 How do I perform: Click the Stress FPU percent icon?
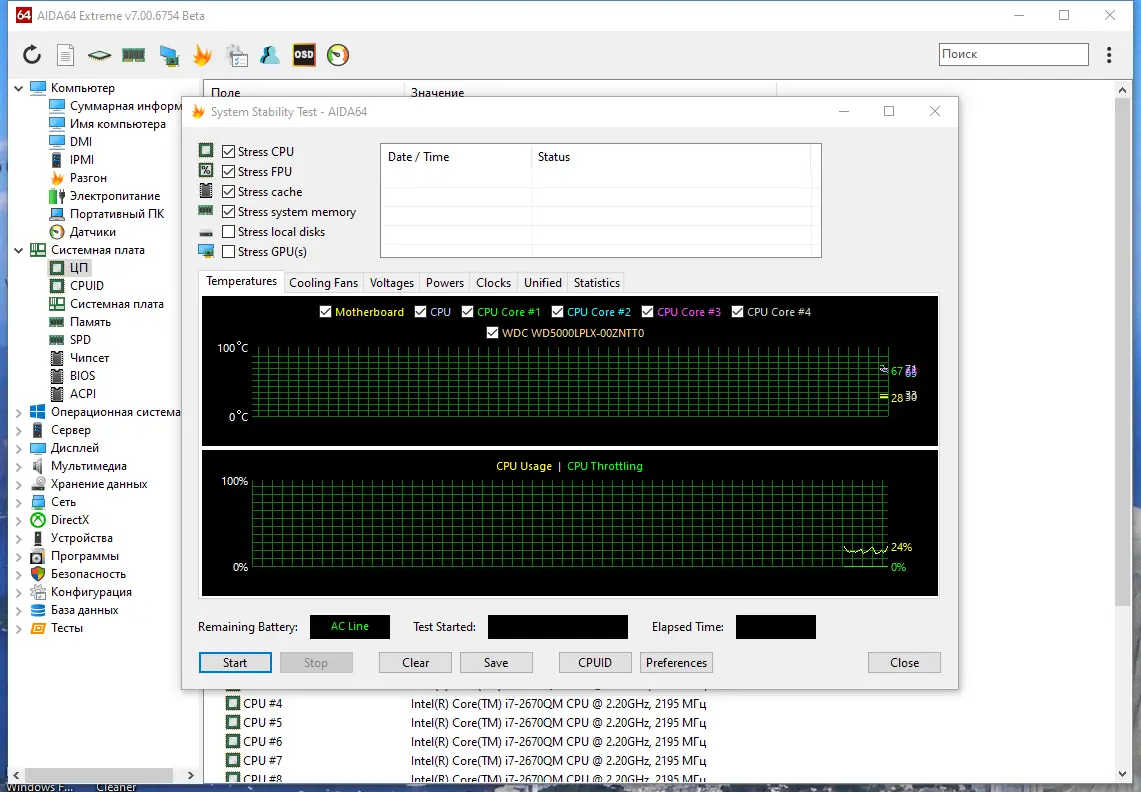click(x=206, y=170)
